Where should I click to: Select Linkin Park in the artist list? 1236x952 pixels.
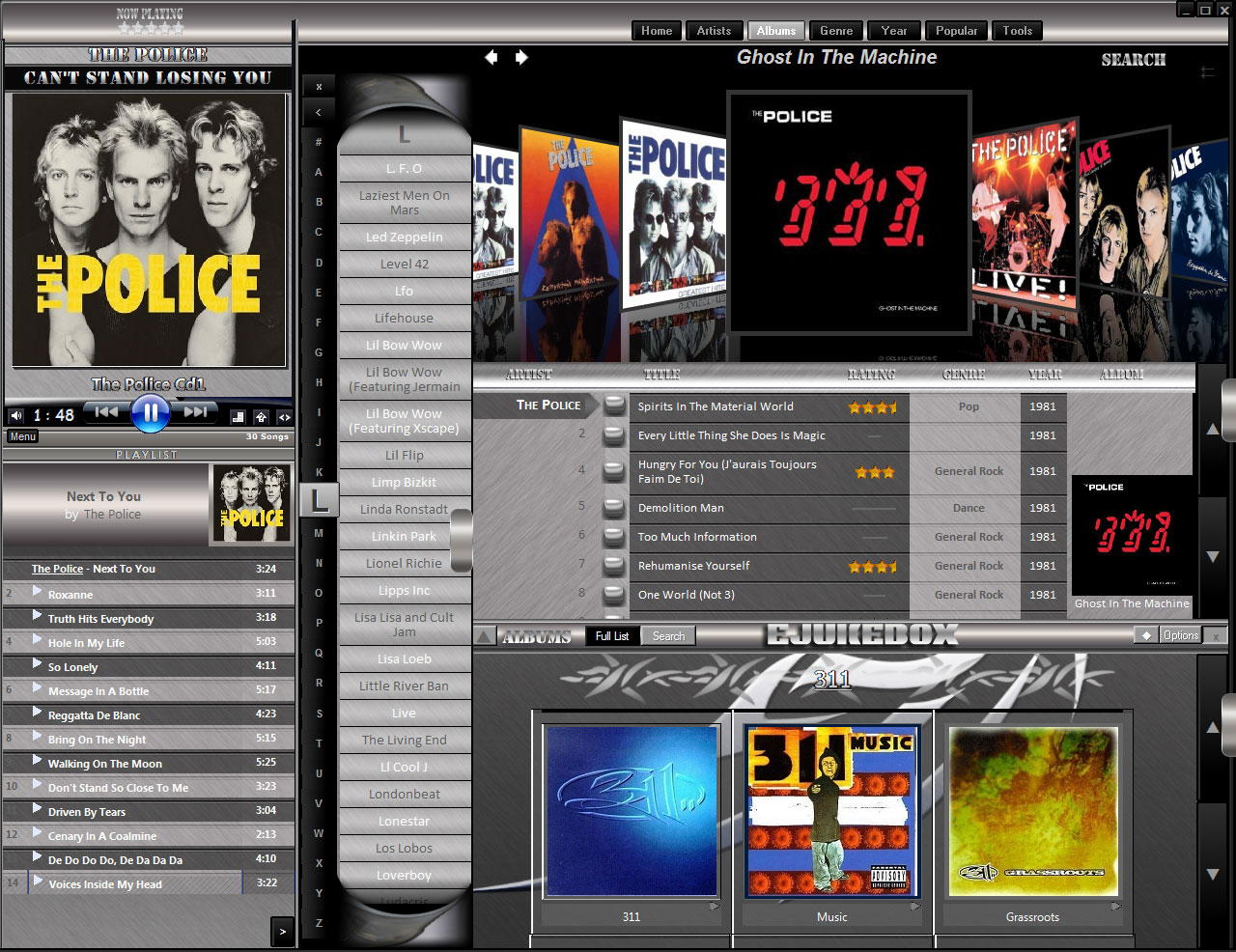[405, 536]
